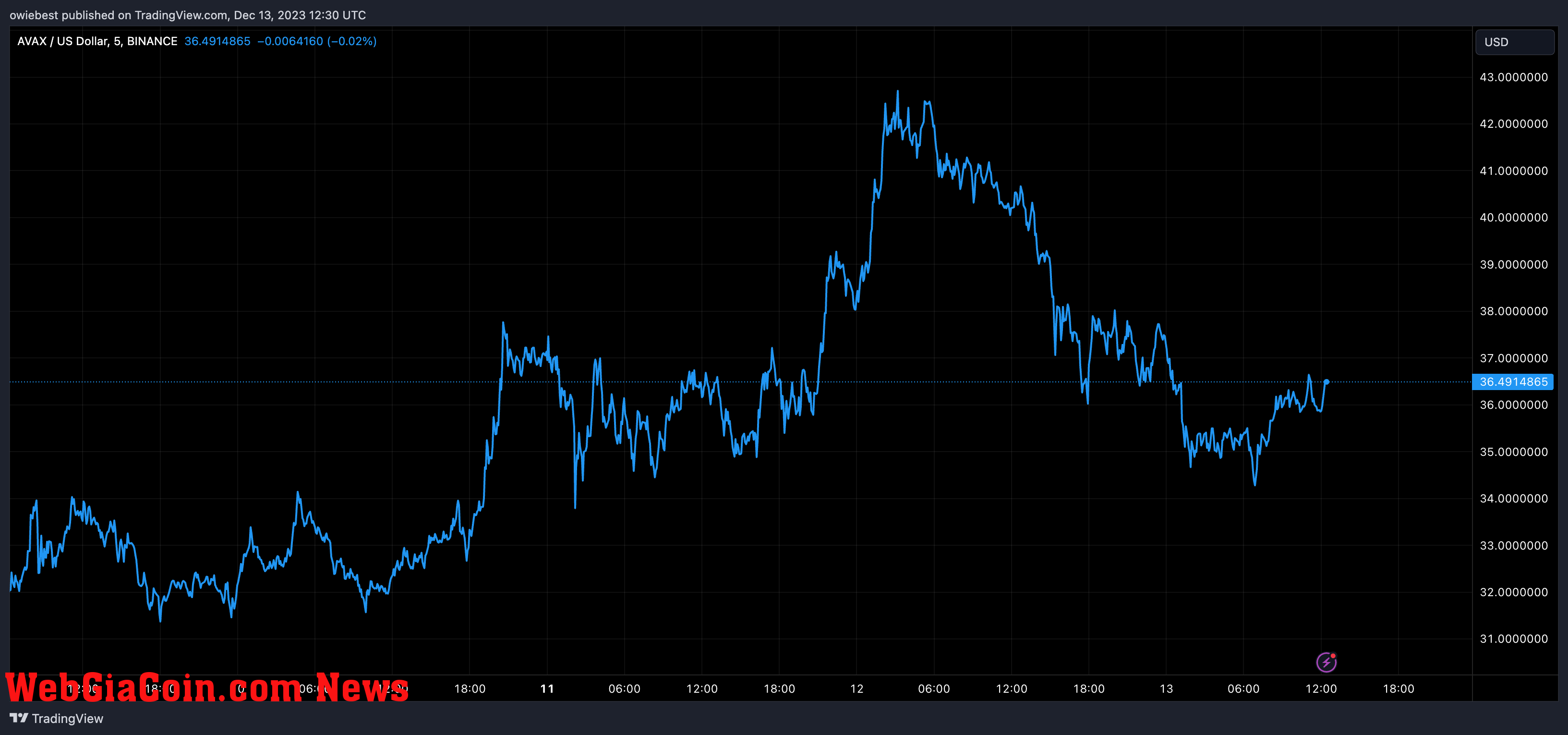Click the 06:00 label following date 13
The image size is (1568, 735).
[x=1243, y=689]
